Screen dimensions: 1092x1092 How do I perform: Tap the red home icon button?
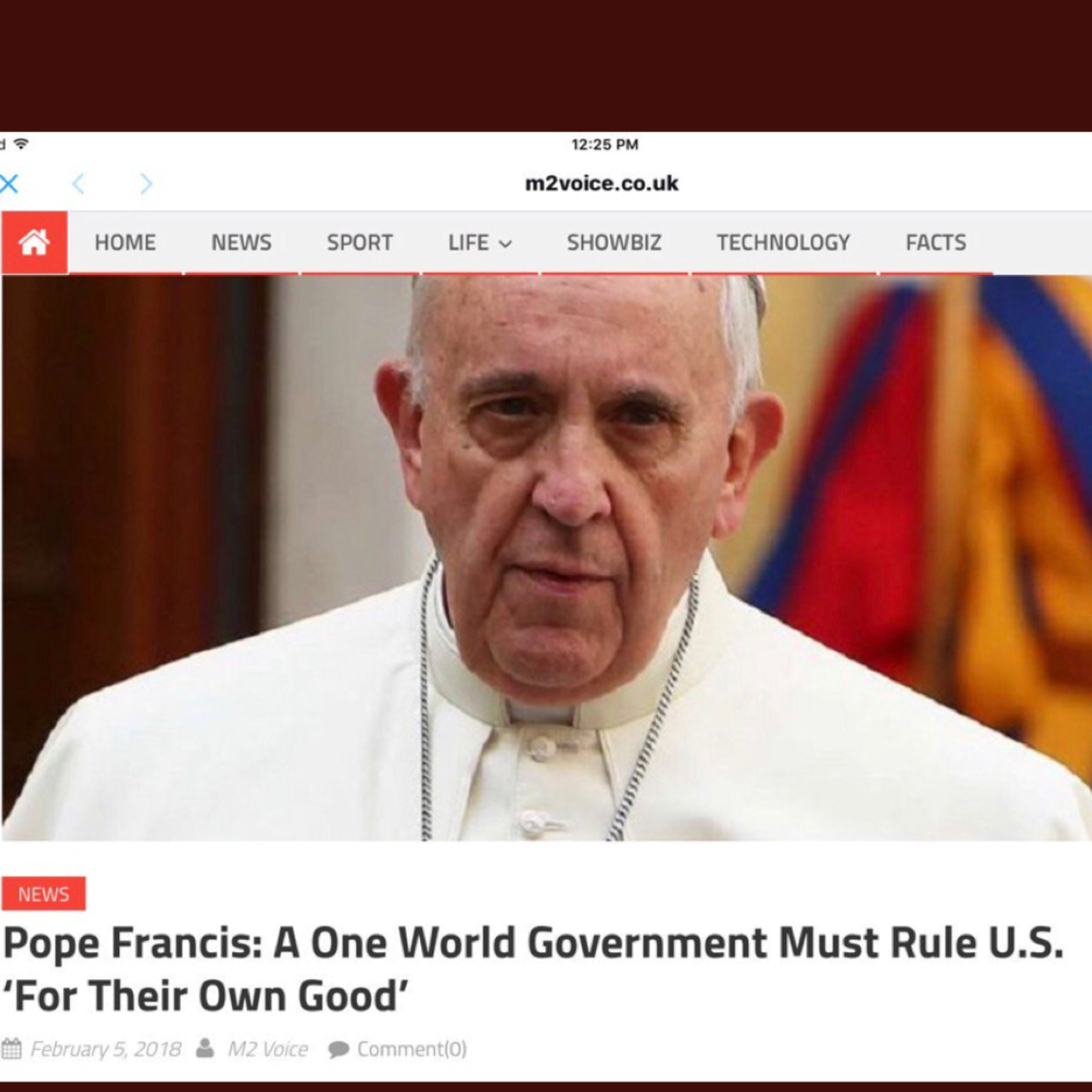[35, 242]
